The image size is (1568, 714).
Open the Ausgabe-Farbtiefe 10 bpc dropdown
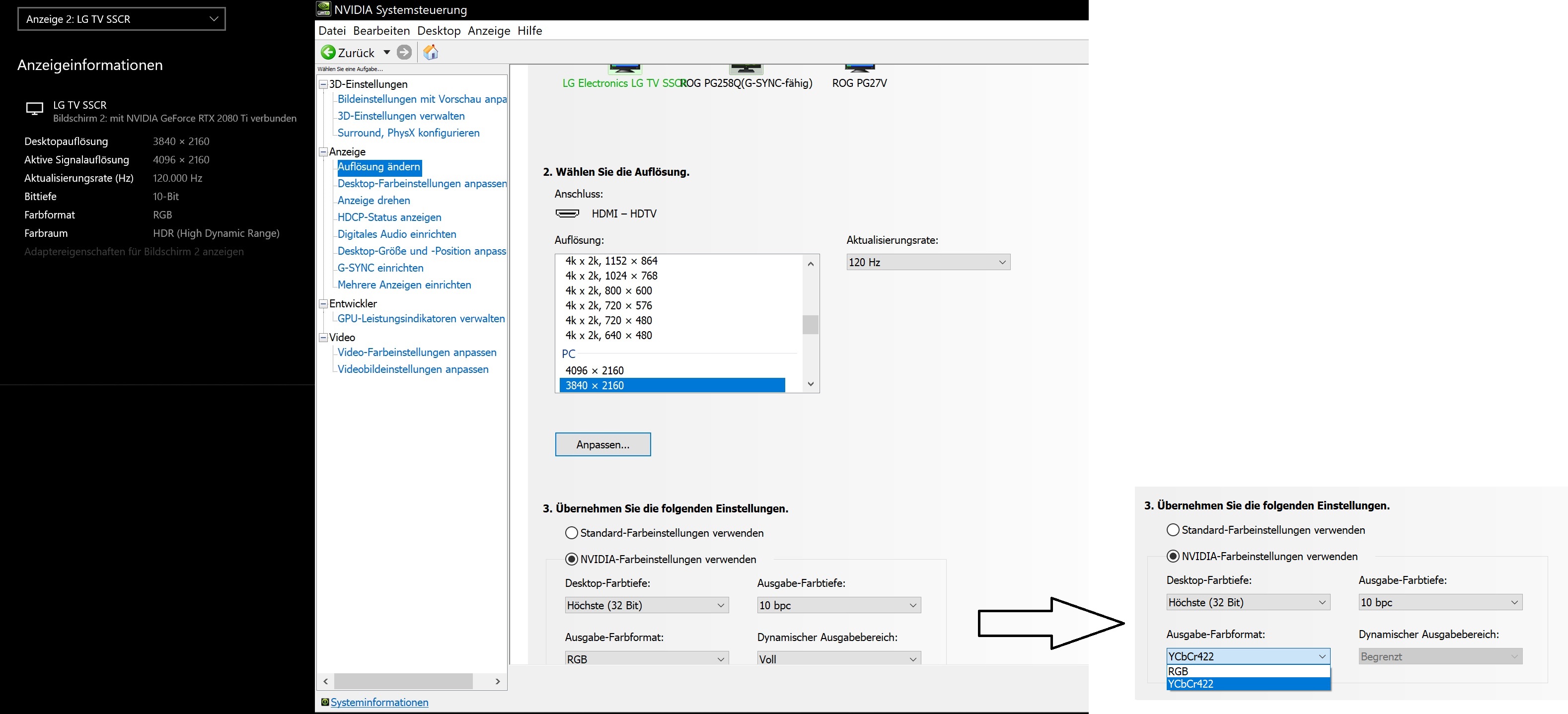pos(838,605)
